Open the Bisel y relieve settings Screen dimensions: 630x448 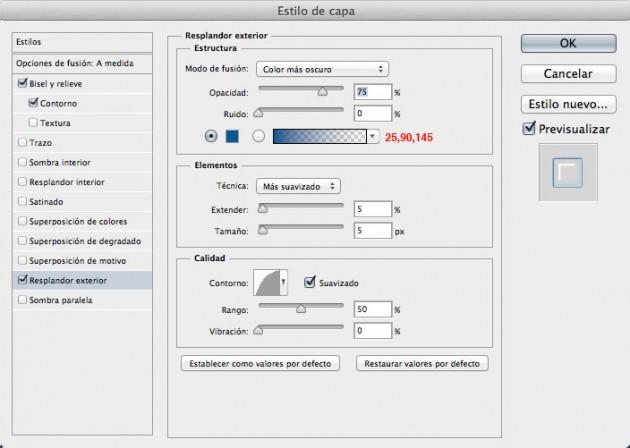click(x=55, y=84)
